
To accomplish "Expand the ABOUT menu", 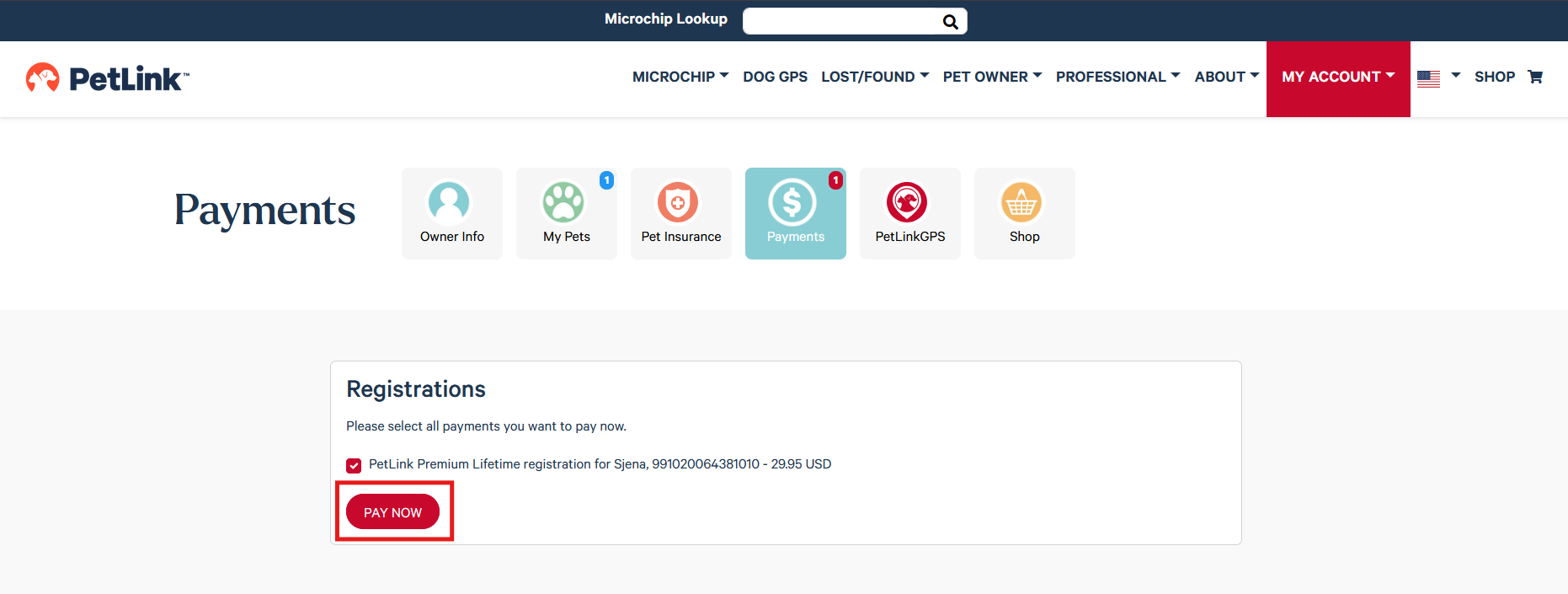I will pos(1226,77).
